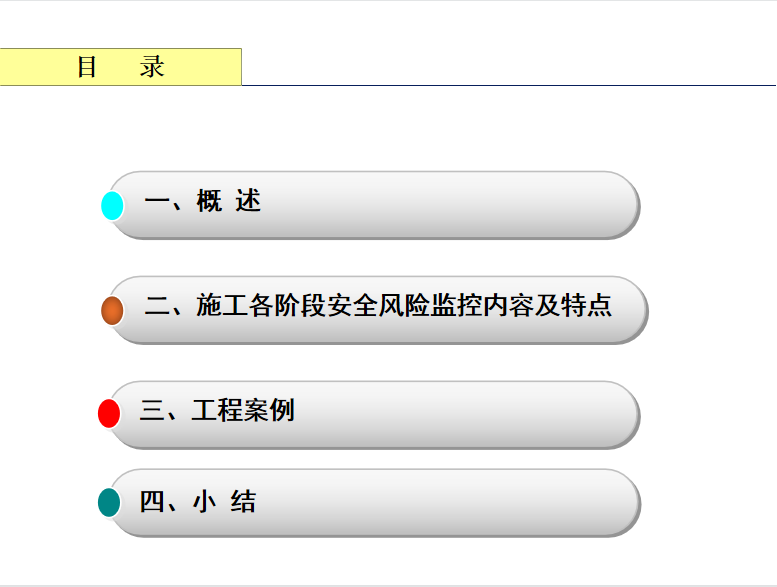Open 二、施工各阶段安全风险监控内容及特点 item
This screenshot has height=587, width=777.
378,305
